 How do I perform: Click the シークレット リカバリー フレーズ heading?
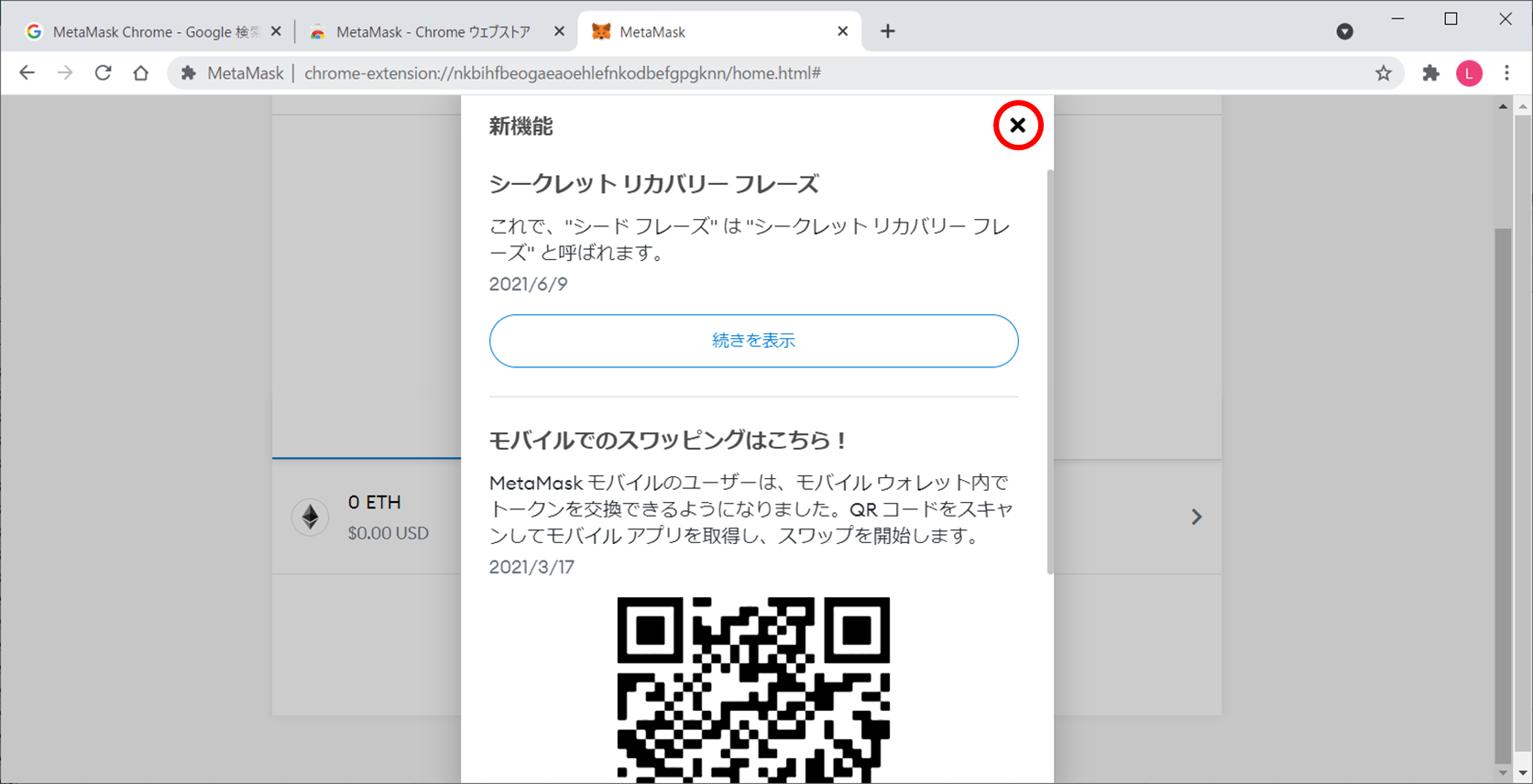tap(653, 184)
